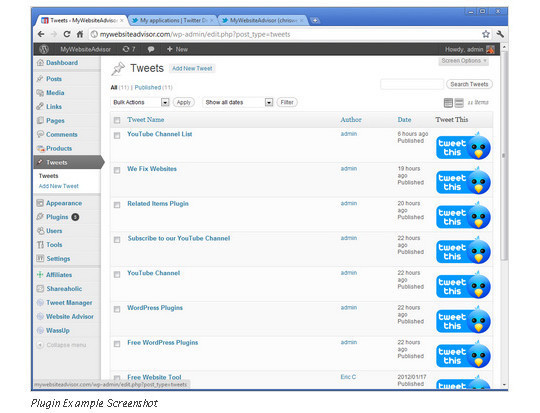This screenshot has height=413, width=540.
Task: Click the updates icon showing 7
Action: point(129,49)
